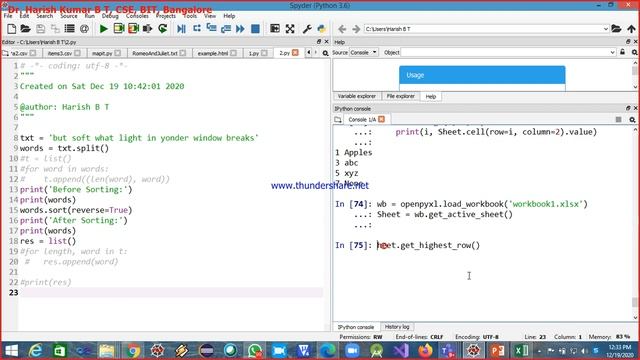Close the items3.csv editor tab
Viewport: 640px width, 360px height.
[x=78, y=53]
